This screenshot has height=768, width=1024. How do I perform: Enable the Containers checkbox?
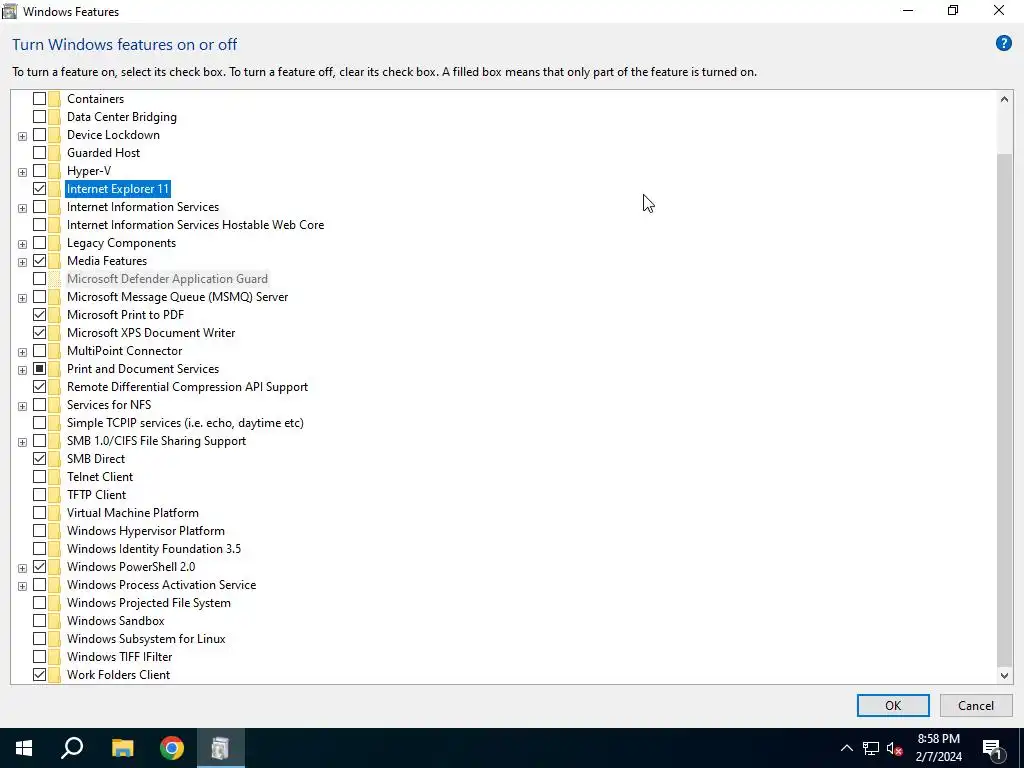[39, 99]
